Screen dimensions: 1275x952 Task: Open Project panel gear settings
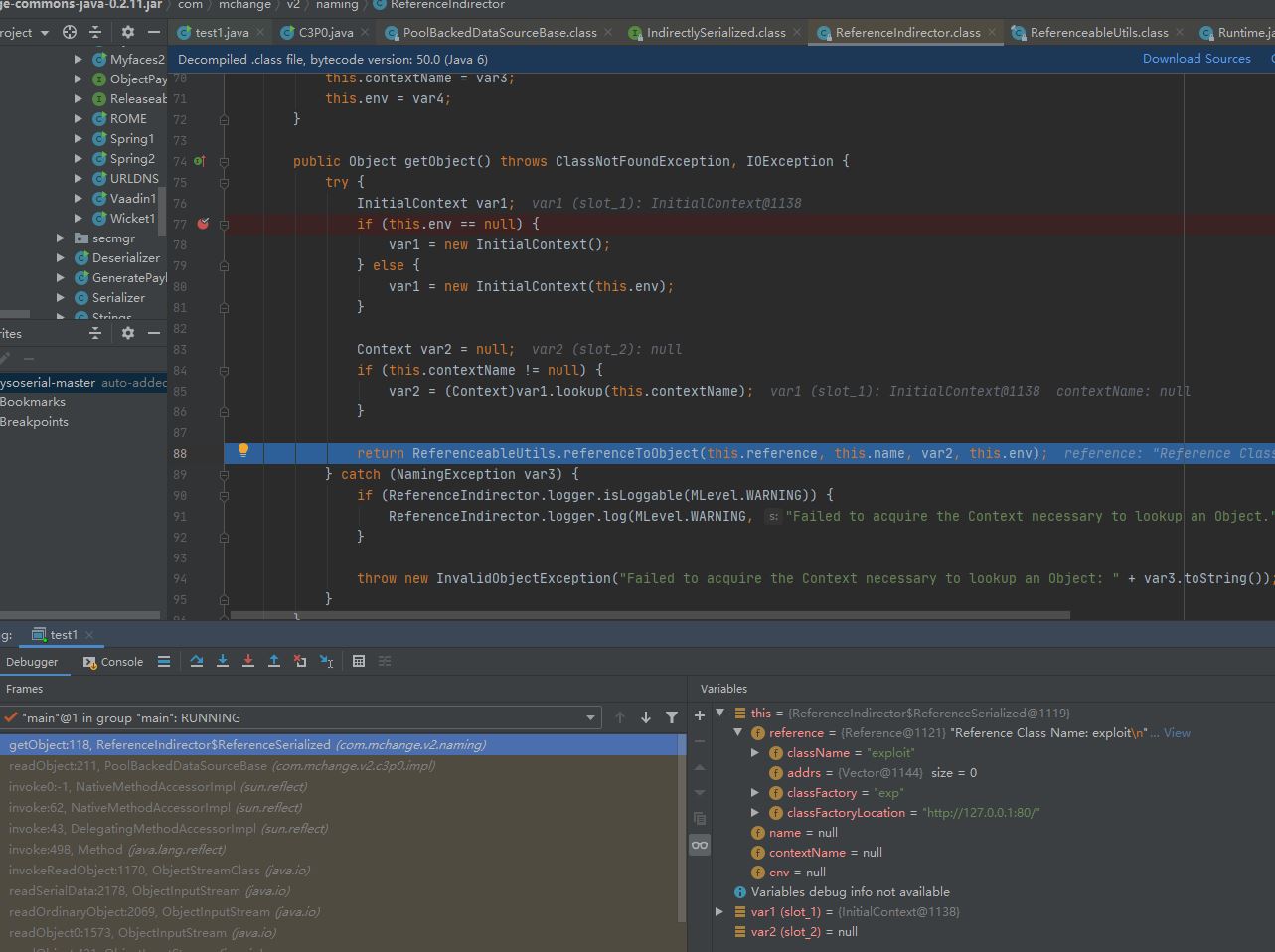pos(127,32)
